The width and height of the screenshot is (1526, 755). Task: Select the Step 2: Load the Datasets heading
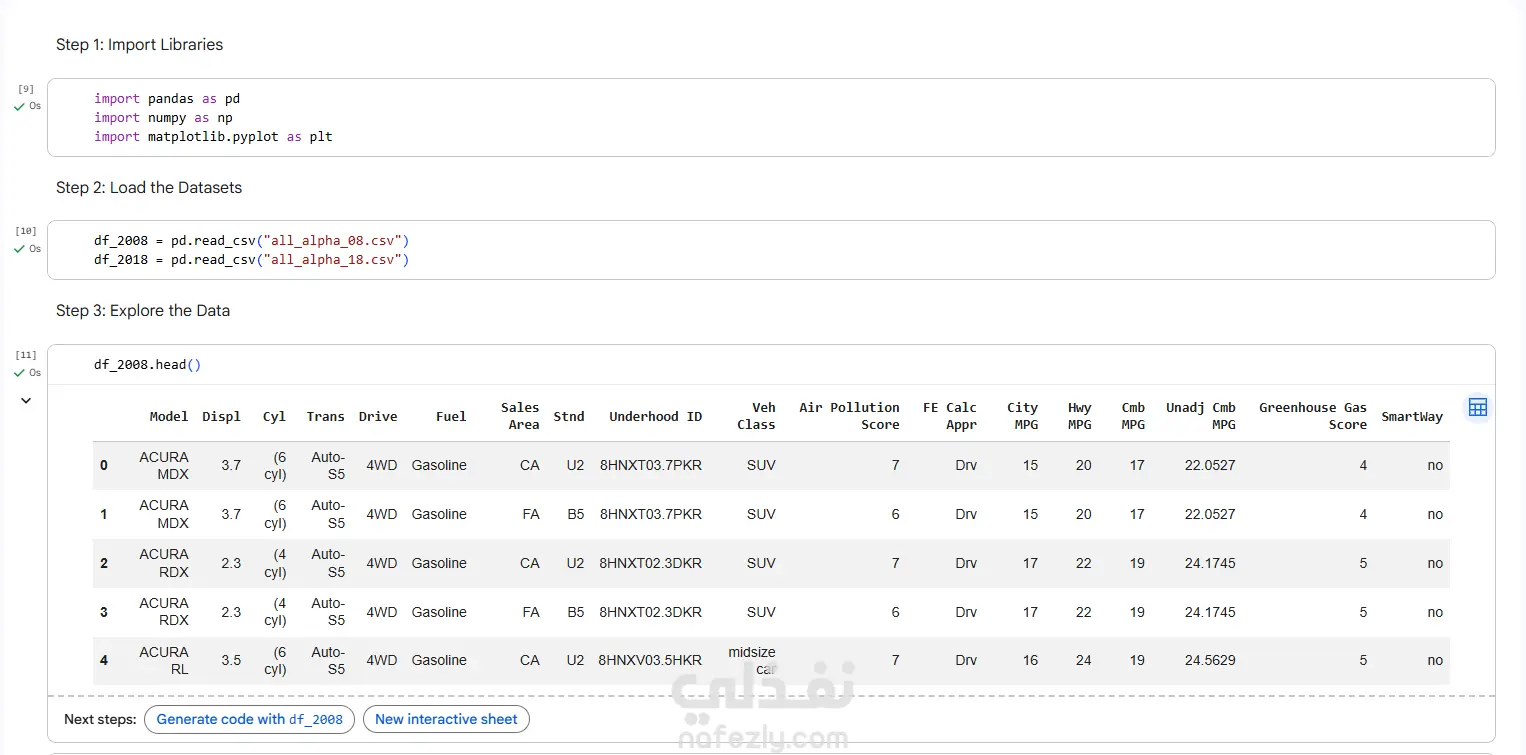[149, 188]
